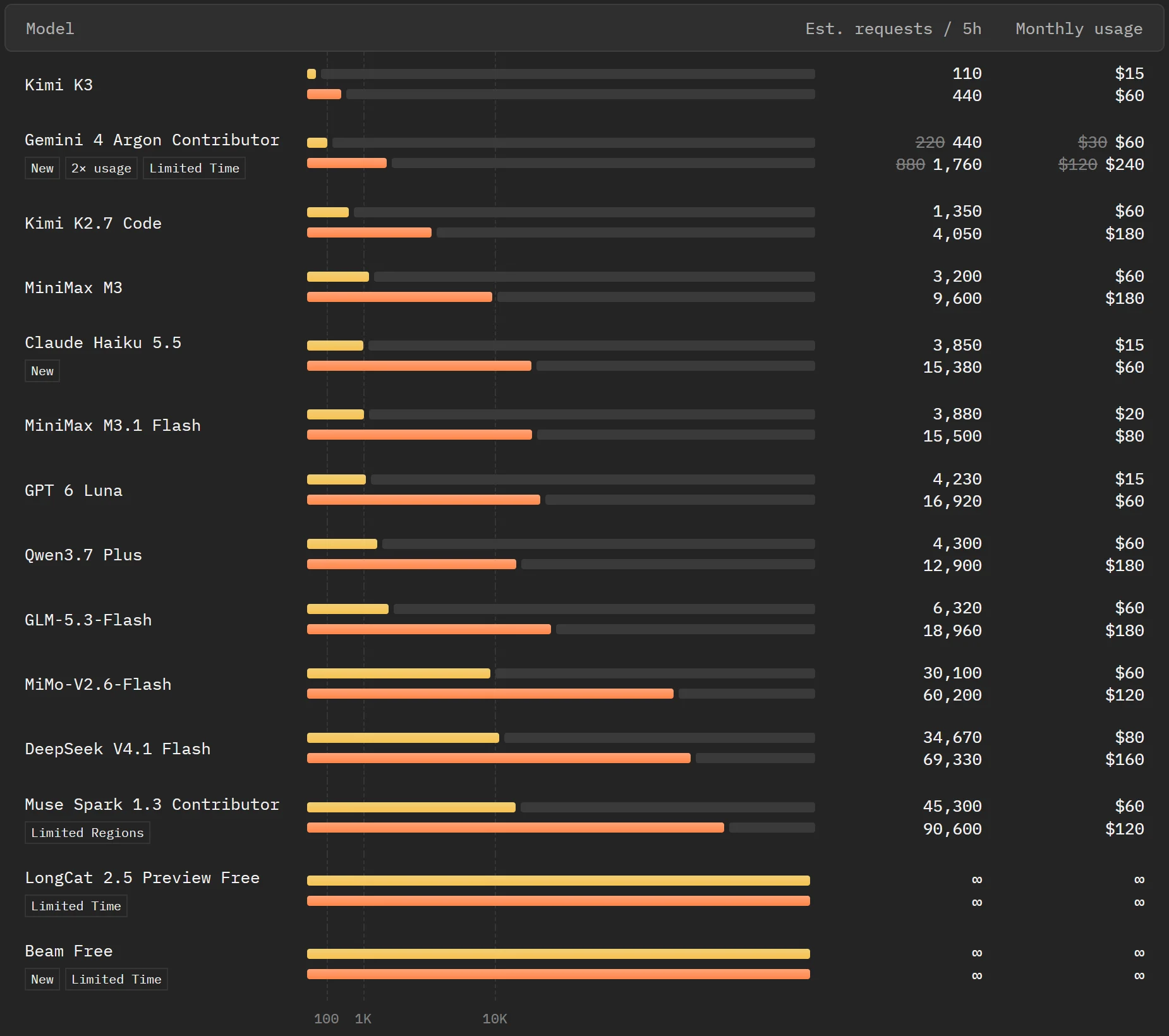Select MiniMax M3.1 Flash model name
1169x1036 pixels.
click(112, 425)
